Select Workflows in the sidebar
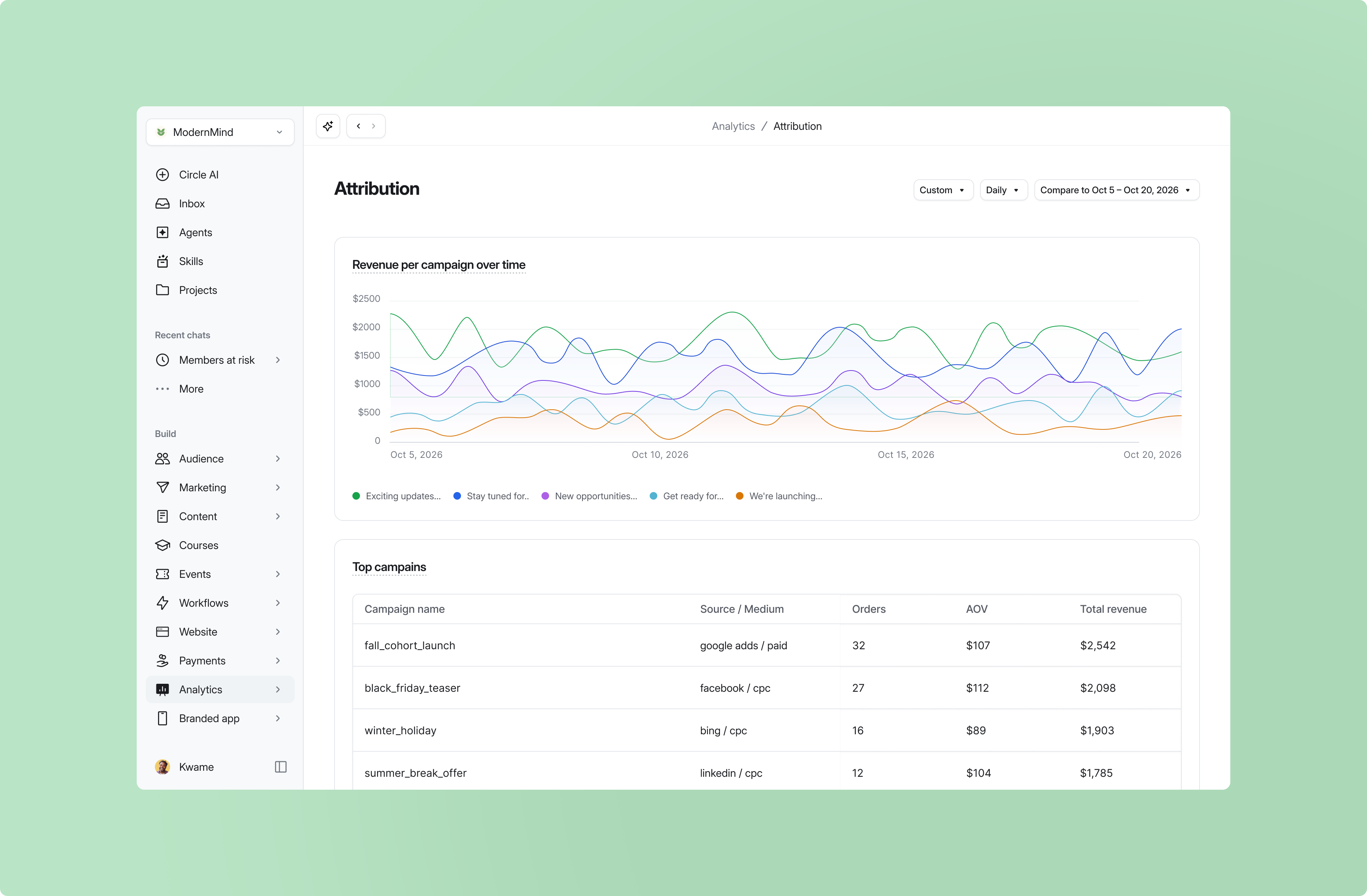The height and width of the screenshot is (896, 1367). click(220, 603)
